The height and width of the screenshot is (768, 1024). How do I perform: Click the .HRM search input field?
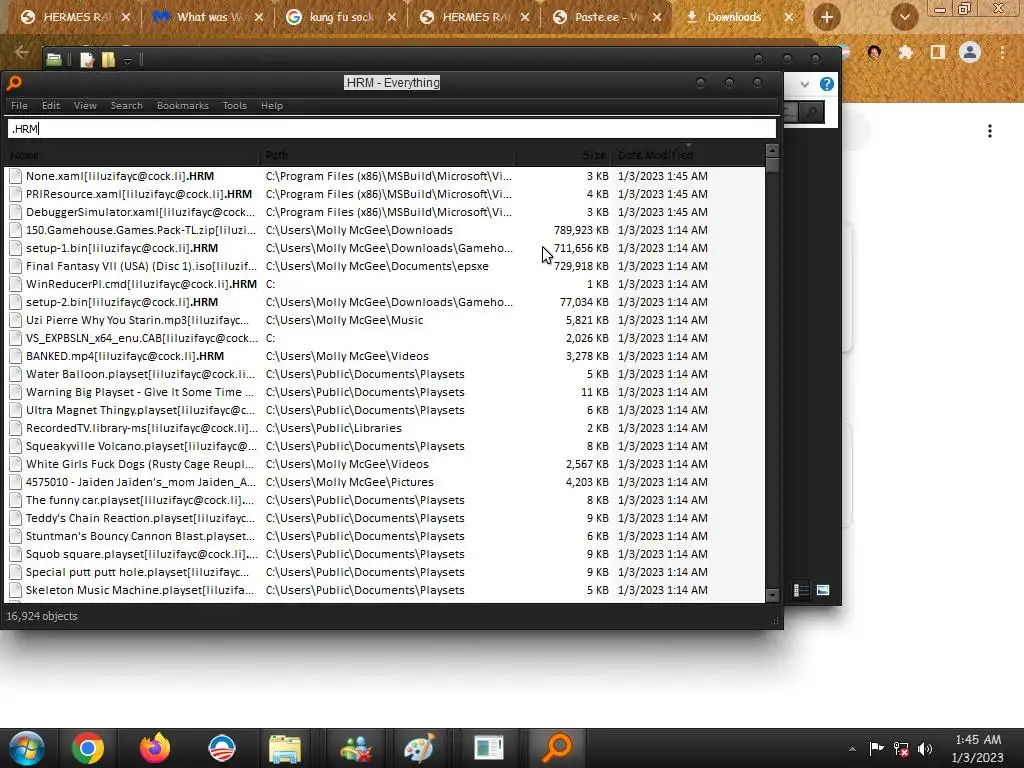point(392,129)
